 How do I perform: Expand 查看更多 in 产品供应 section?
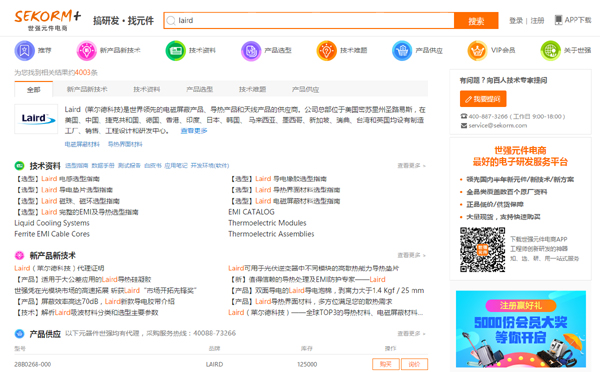pyautogui.click(x=411, y=334)
